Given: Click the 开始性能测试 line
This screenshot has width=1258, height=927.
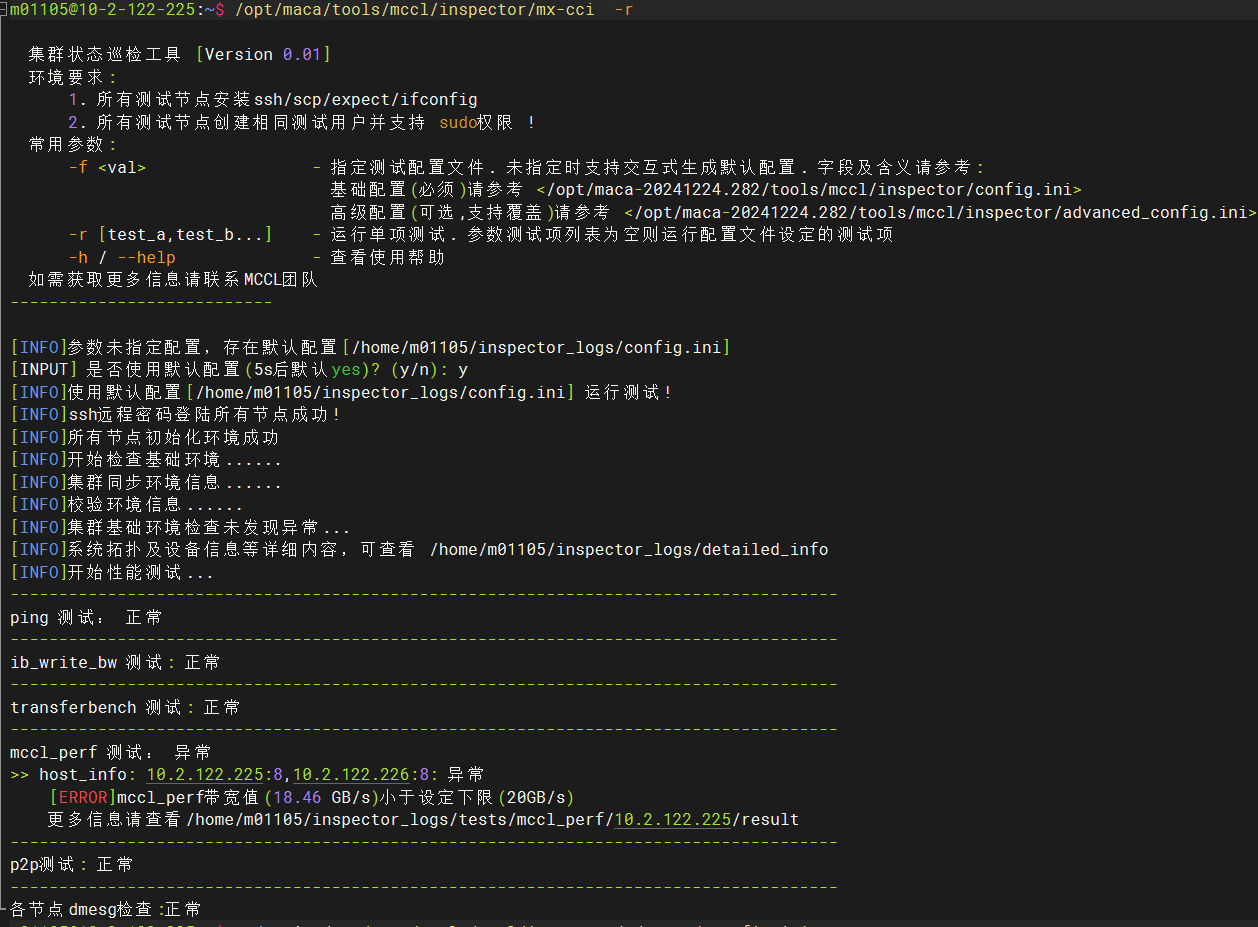Looking at the screenshot, I should point(112,573).
